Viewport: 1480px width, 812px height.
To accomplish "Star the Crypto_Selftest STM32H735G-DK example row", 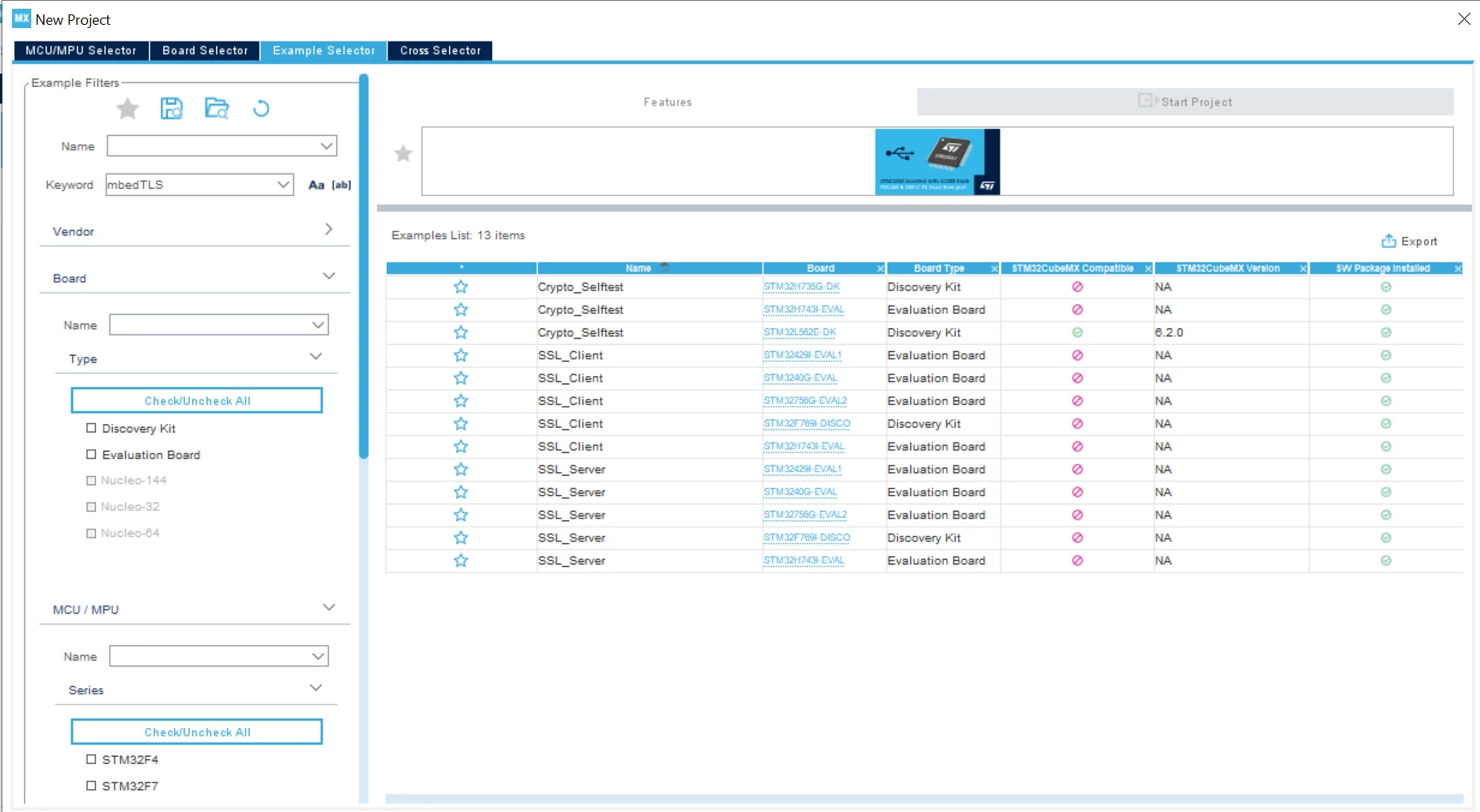I will click(x=461, y=287).
